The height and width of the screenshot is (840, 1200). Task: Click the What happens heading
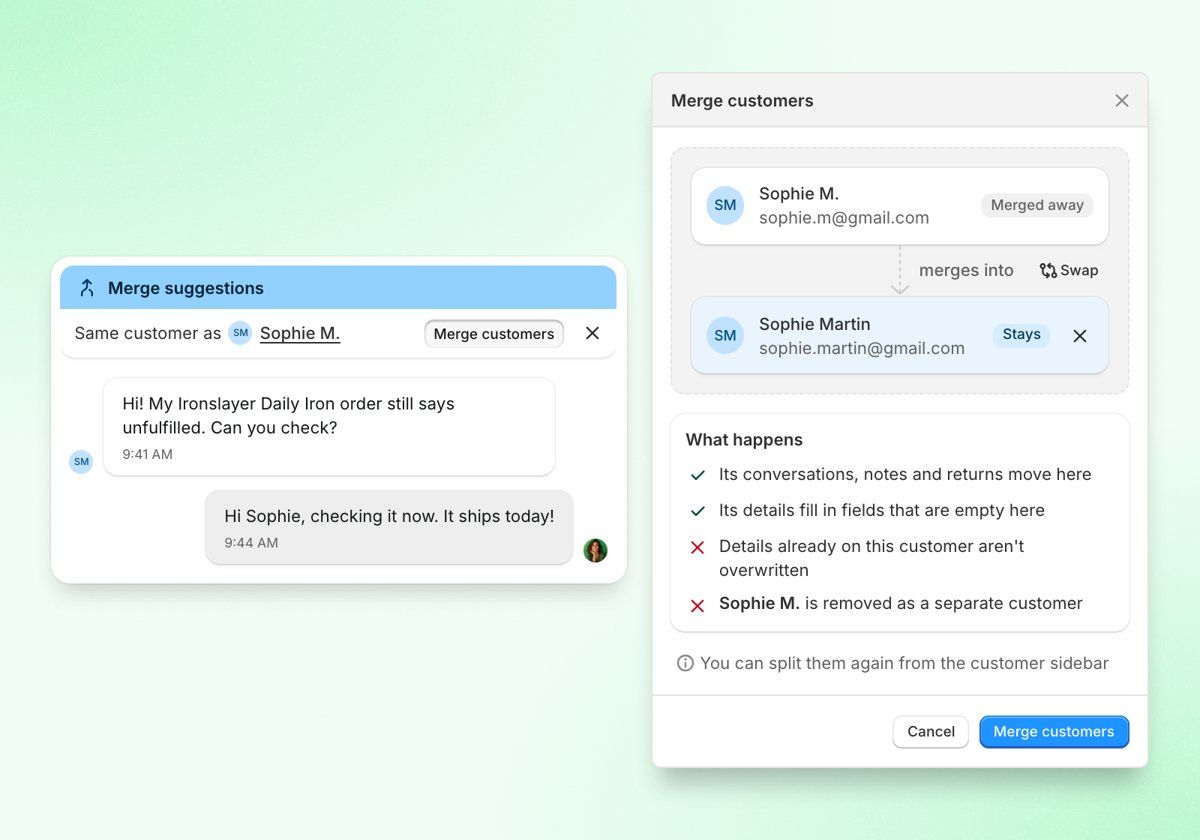[744, 440]
